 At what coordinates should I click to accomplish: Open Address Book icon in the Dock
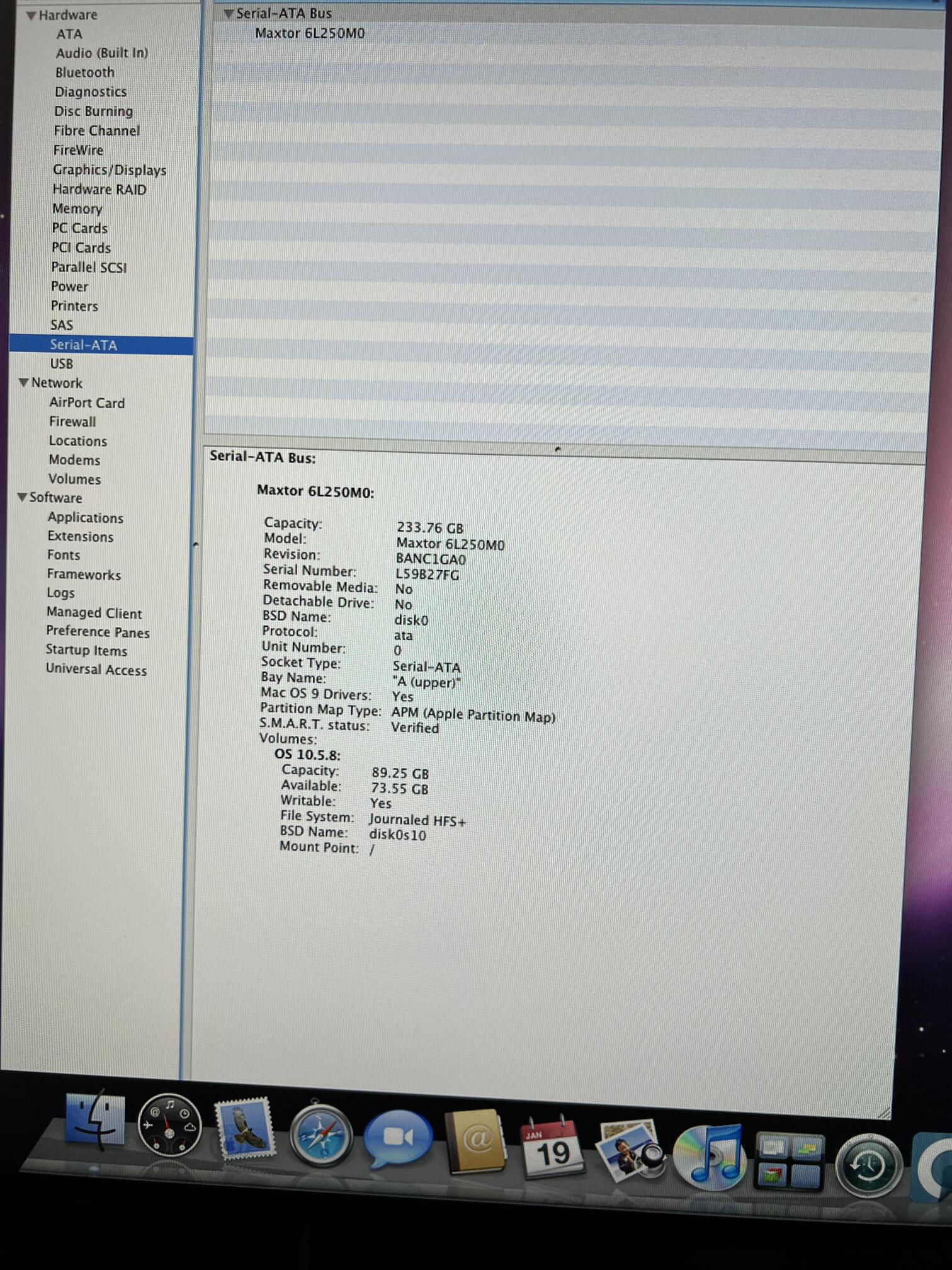coord(477,1141)
